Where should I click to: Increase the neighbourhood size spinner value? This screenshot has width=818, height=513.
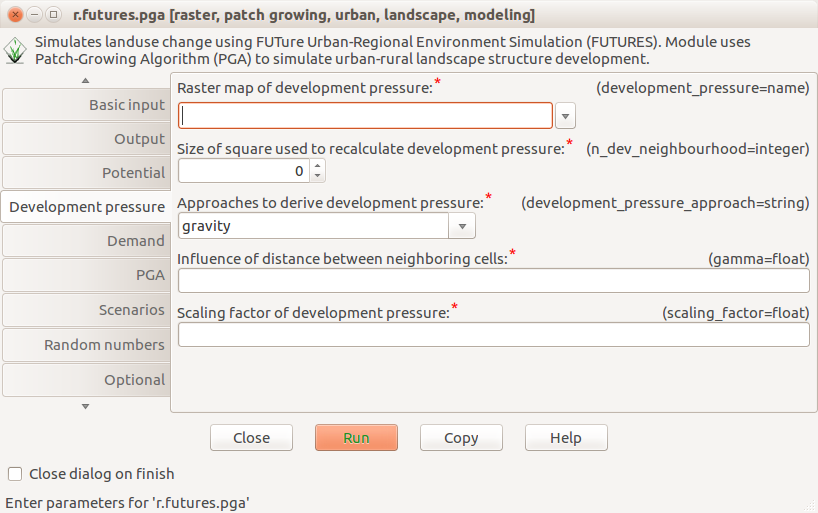[x=318, y=166]
